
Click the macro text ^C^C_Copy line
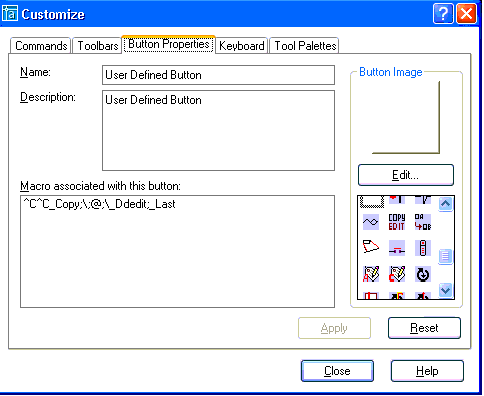pos(99,204)
